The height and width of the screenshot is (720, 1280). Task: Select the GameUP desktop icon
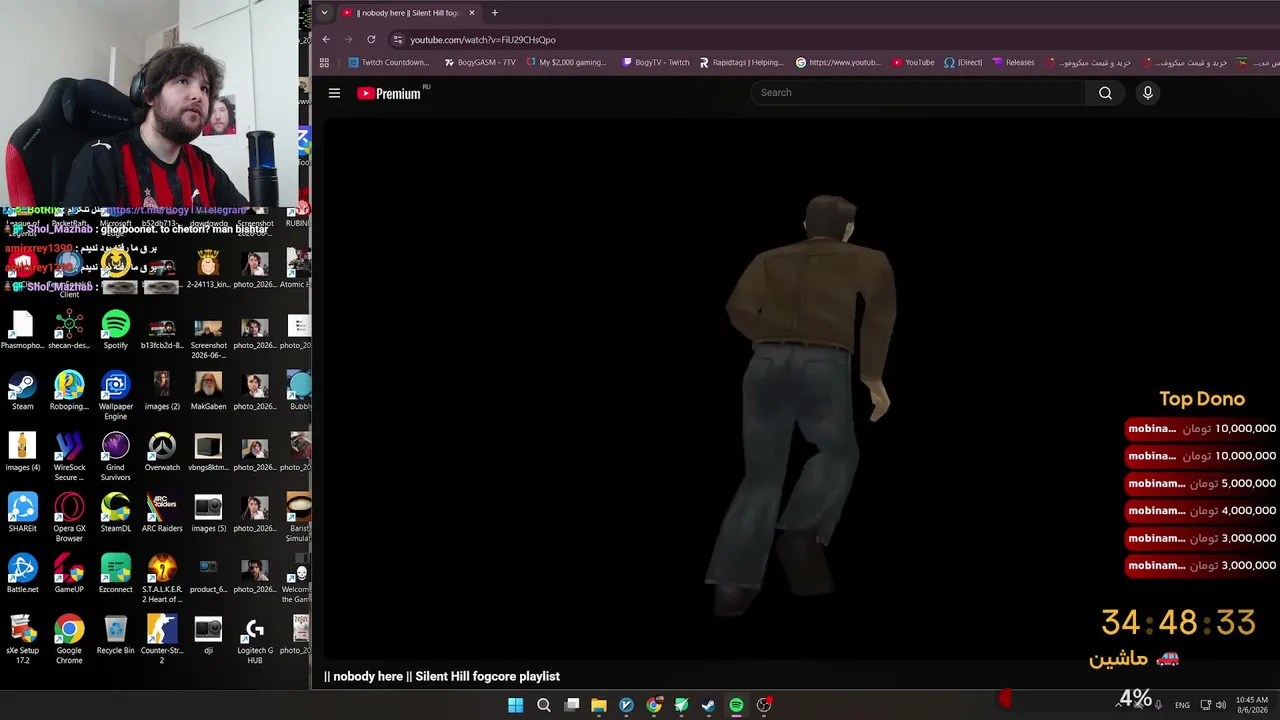tap(69, 575)
